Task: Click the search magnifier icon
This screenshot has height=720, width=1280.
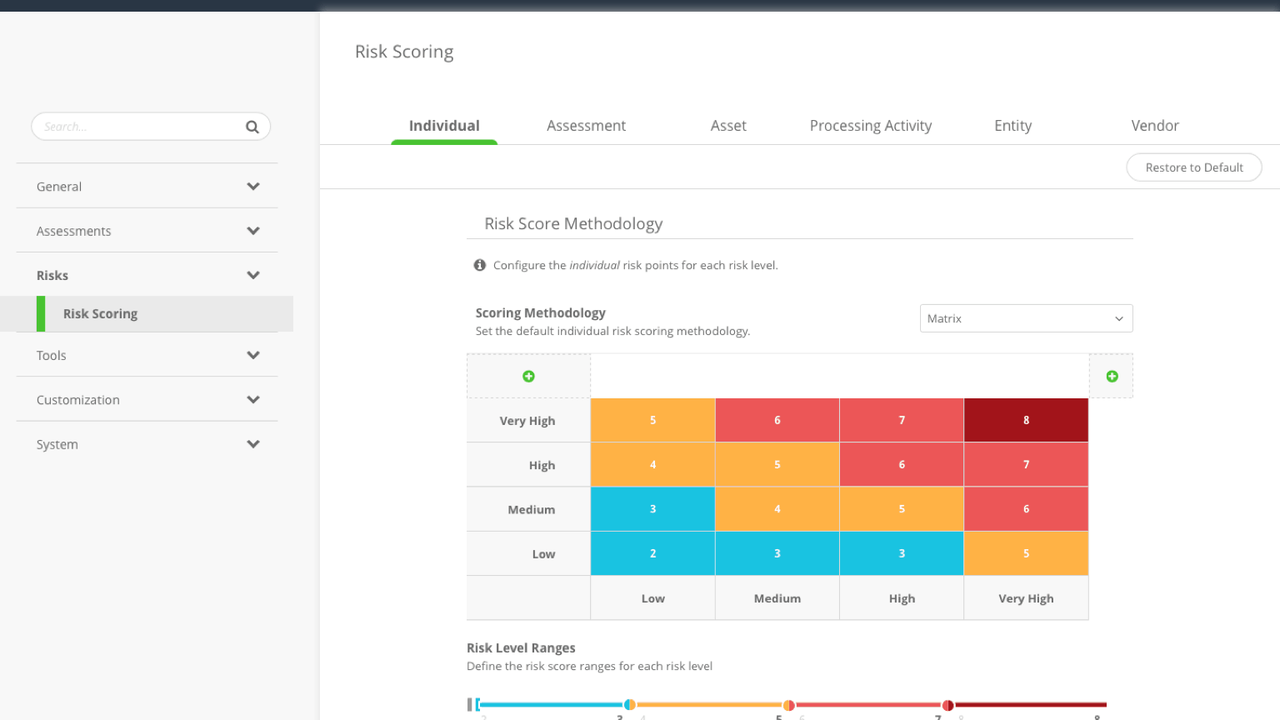Action: (x=252, y=127)
